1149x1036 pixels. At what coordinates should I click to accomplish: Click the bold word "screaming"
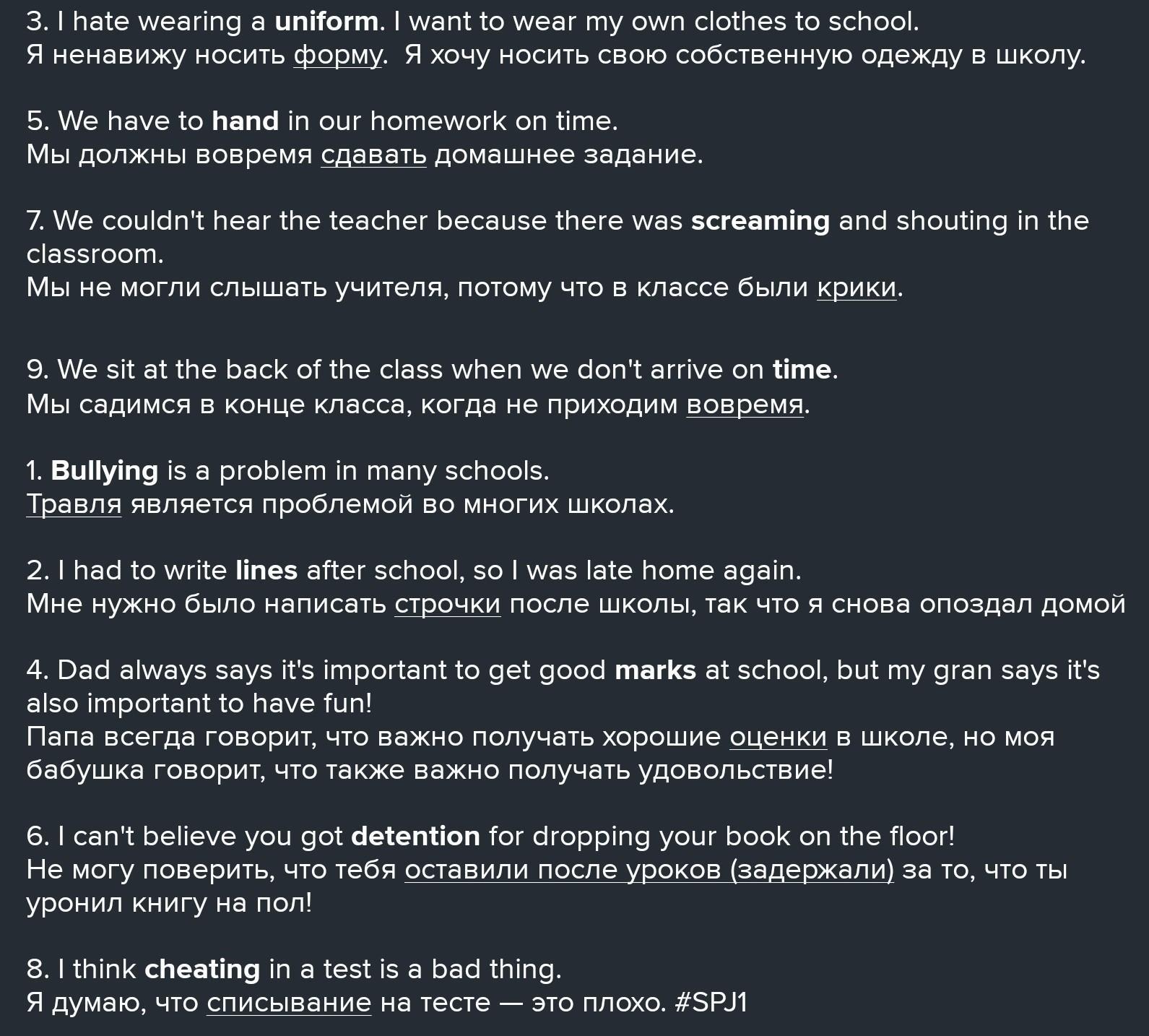coord(760,220)
